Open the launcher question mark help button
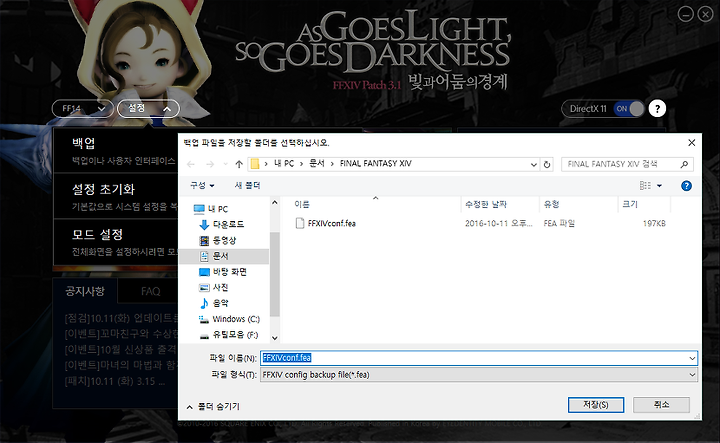Image resolution: width=720 pixels, height=443 pixels. click(657, 109)
